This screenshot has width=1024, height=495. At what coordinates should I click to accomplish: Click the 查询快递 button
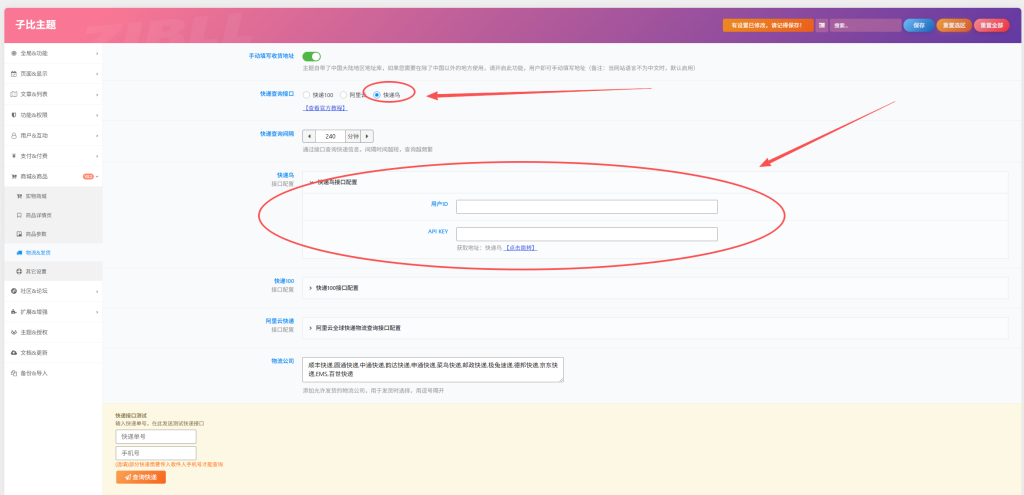click(x=141, y=477)
